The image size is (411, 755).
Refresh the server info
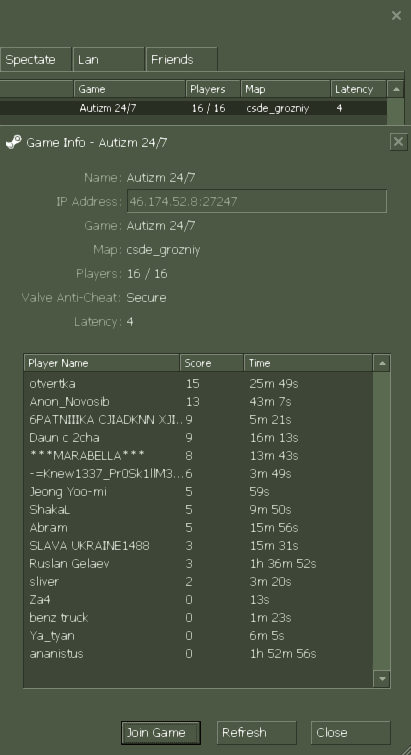tap(257, 733)
